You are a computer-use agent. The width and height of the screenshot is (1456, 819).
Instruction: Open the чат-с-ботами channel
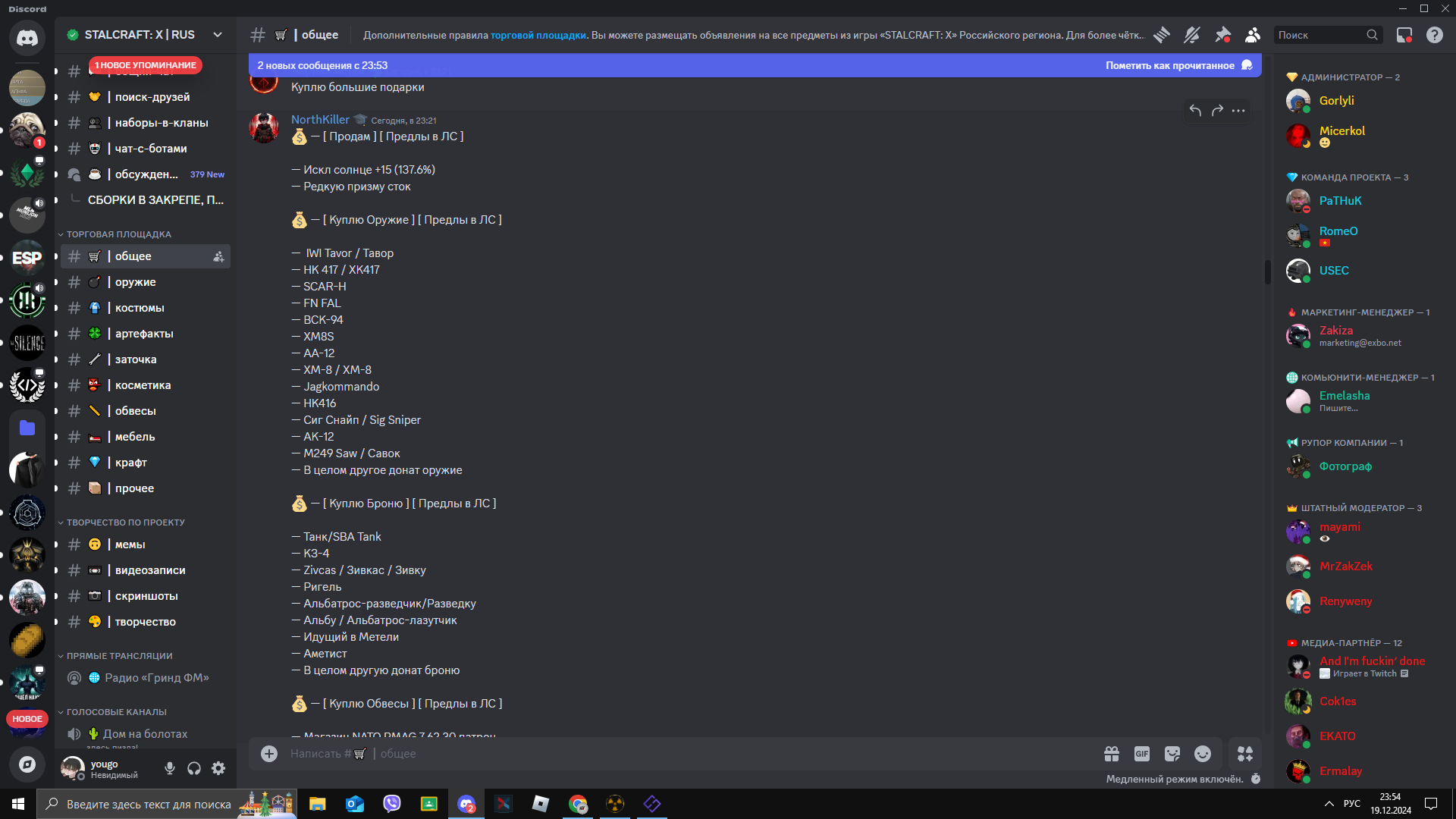pos(146,149)
